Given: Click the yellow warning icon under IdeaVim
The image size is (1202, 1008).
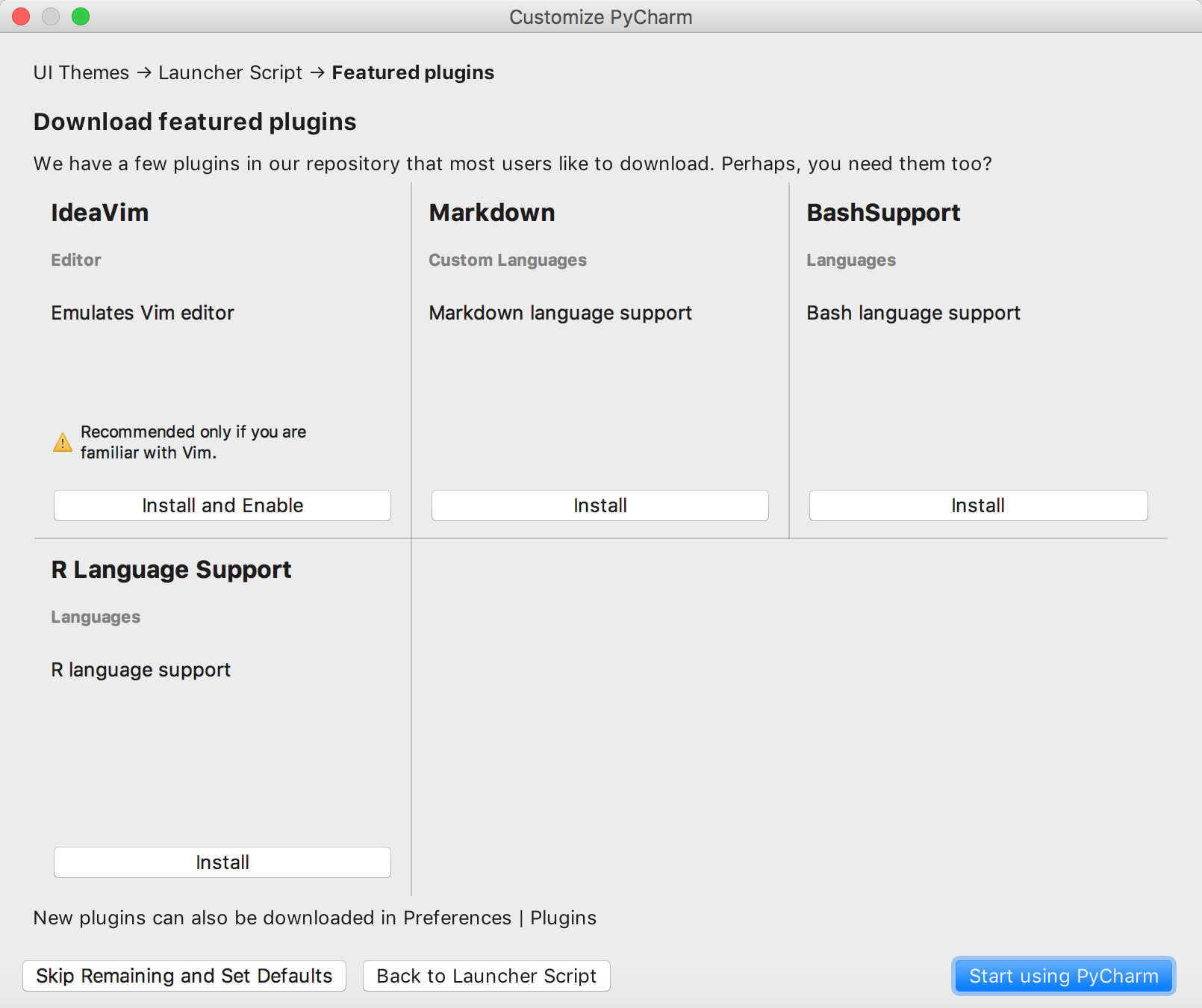Looking at the screenshot, I should [63, 443].
